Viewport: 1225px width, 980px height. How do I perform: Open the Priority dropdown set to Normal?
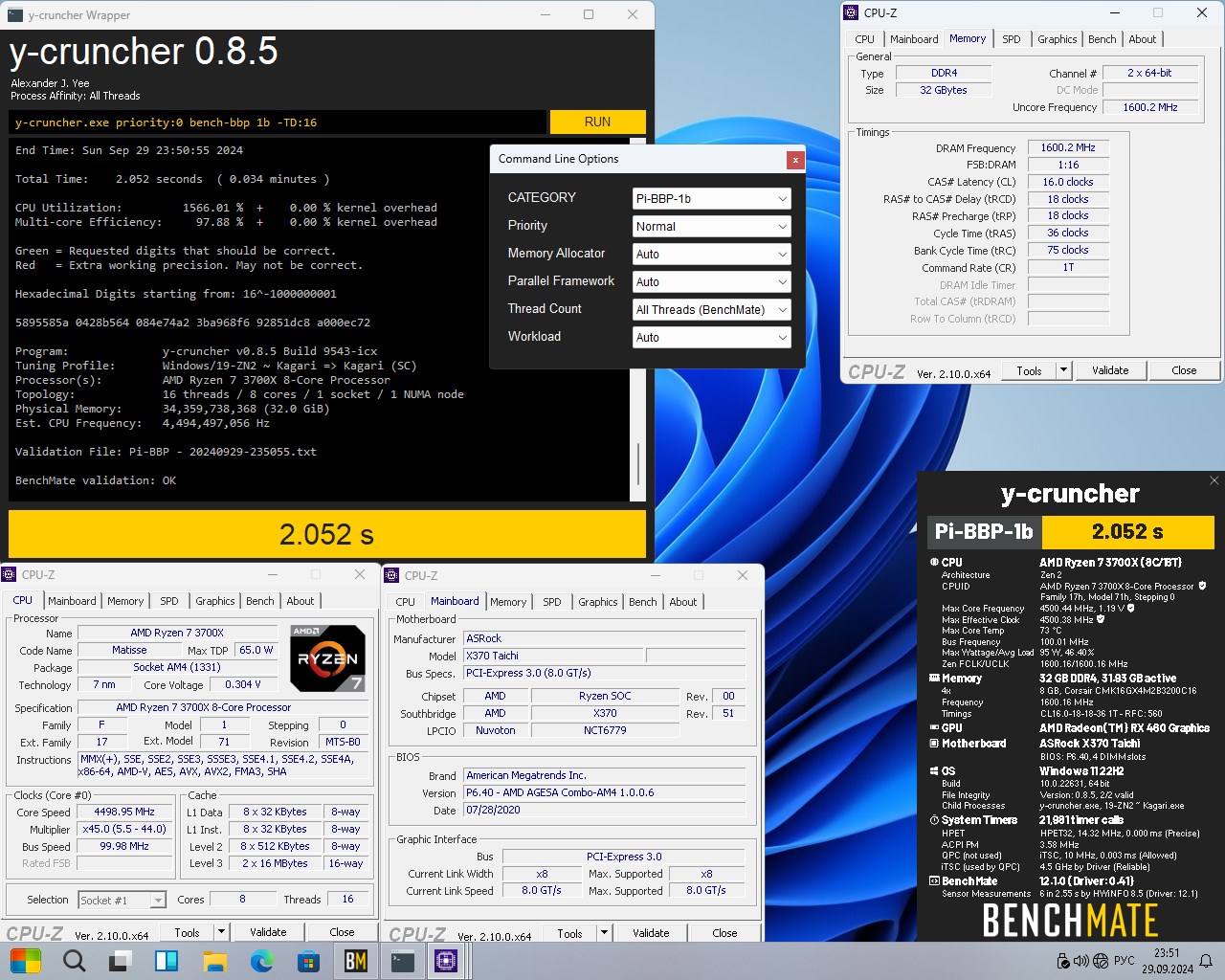point(711,227)
